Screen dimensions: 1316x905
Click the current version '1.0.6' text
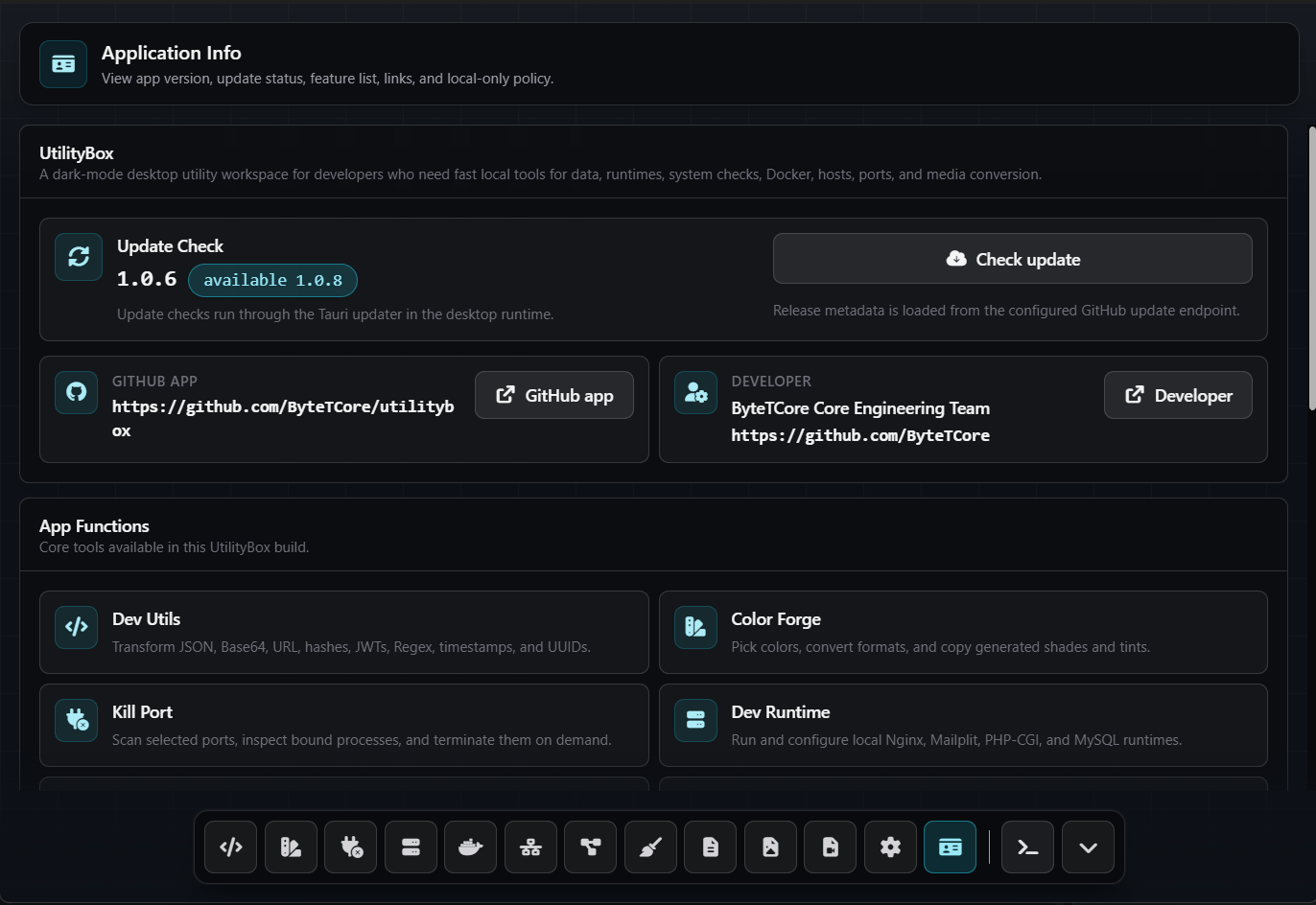tap(147, 279)
